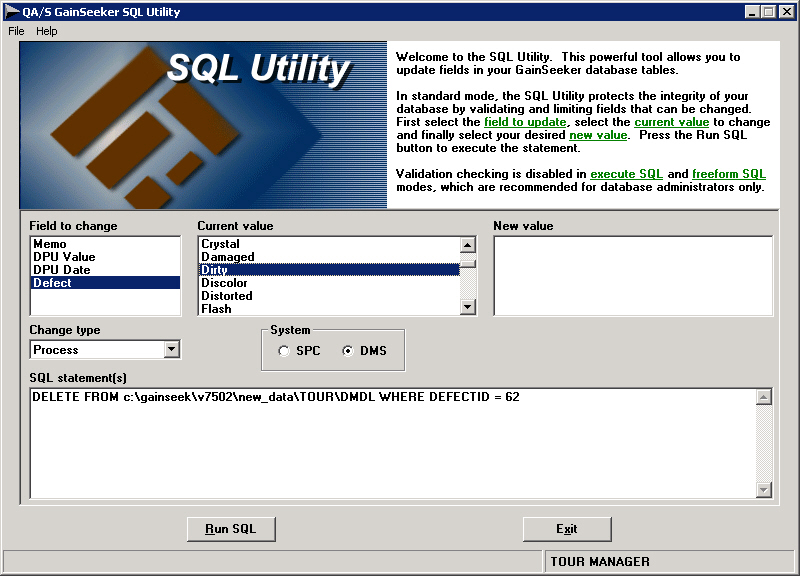Click the Exit button
The width and height of the screenshot is (800, 576).
pyautogui.click(x=566, y=529)
